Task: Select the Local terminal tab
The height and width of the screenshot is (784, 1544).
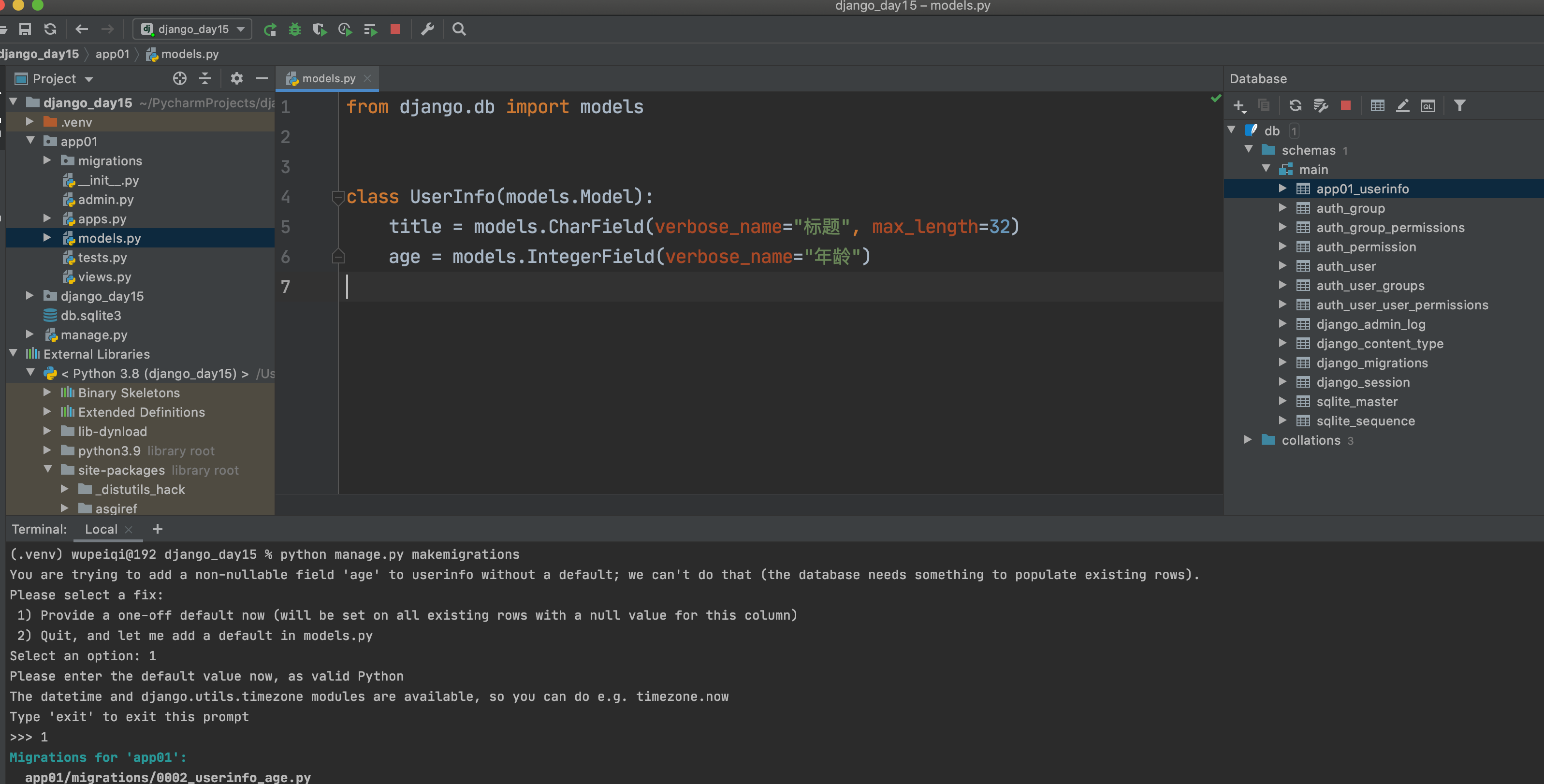Action: (101, 529)
